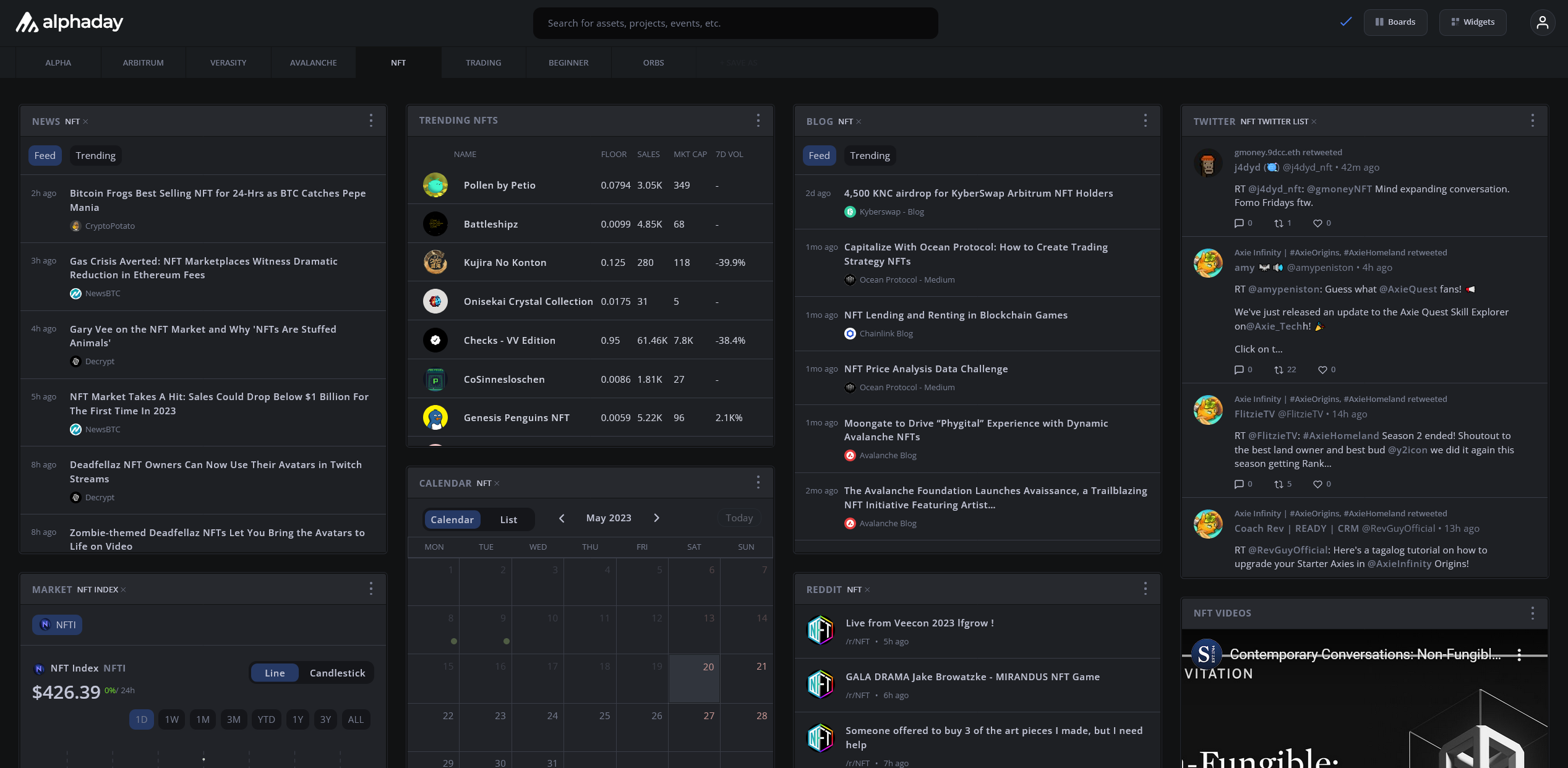Screen dimensions: 1568x768
Task: Open the user profile icon
Action: point(1542,22)
